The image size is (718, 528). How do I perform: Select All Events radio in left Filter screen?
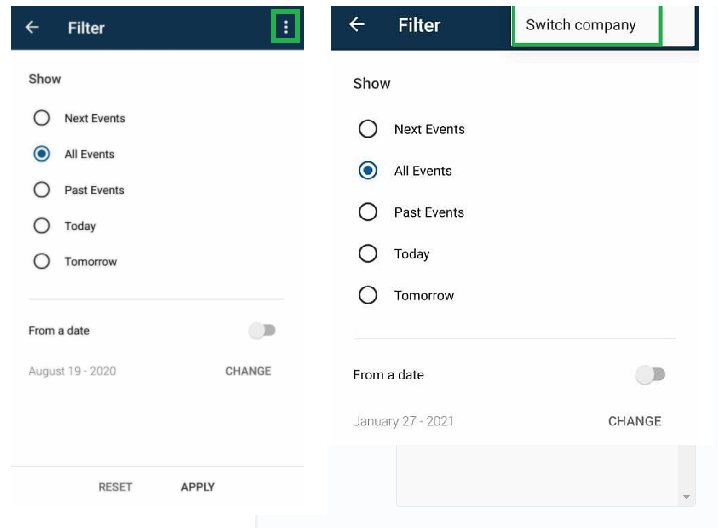click(42, 154)
